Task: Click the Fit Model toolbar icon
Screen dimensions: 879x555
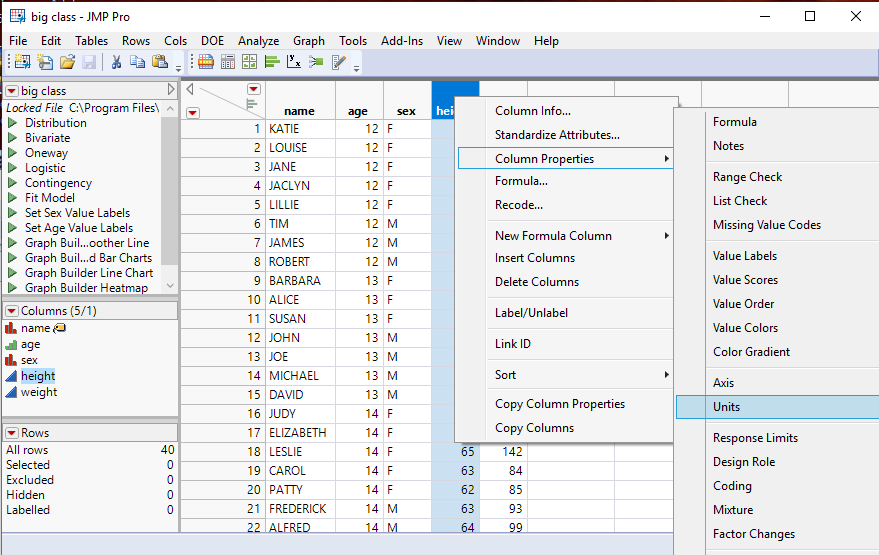Action: tap(316, 62)
